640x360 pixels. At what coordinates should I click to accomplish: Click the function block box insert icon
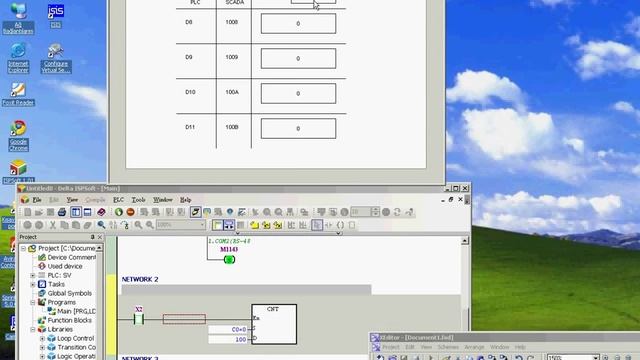pos(352,225)
